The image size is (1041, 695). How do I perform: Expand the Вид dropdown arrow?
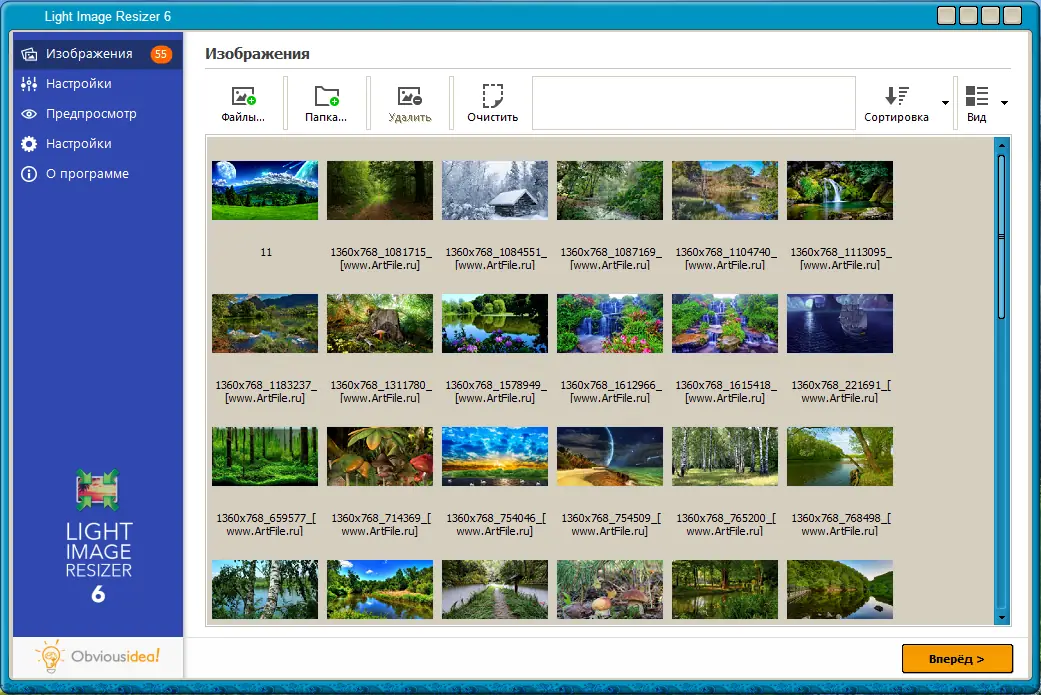(x=1004, y=103)
